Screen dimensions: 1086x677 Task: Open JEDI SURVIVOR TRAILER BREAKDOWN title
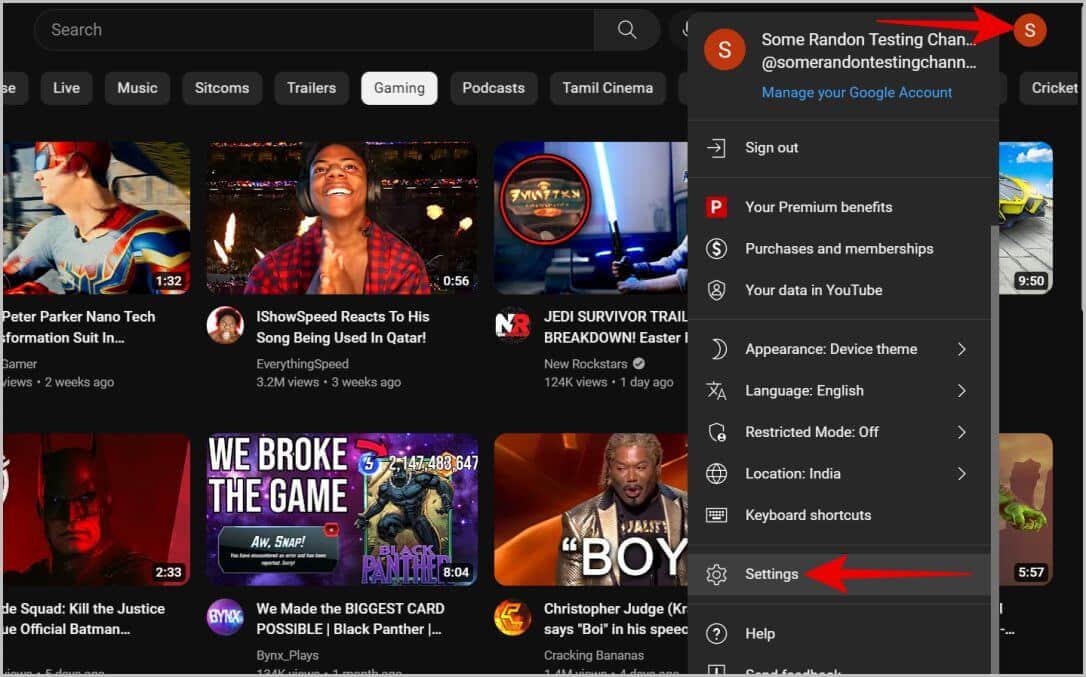616,327
